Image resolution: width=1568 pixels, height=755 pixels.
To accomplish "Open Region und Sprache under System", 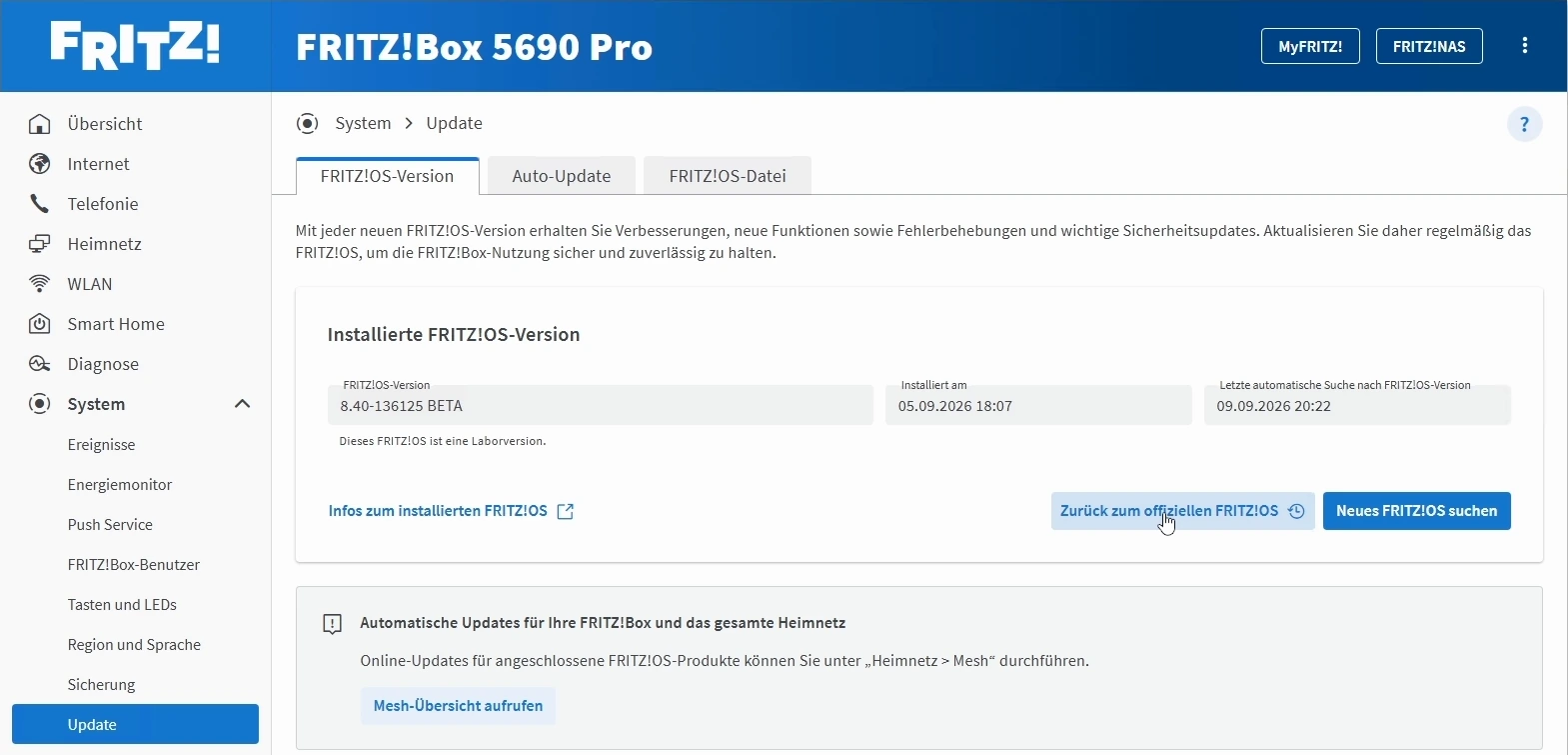I will pyautogui.click(x=136, y=645).
